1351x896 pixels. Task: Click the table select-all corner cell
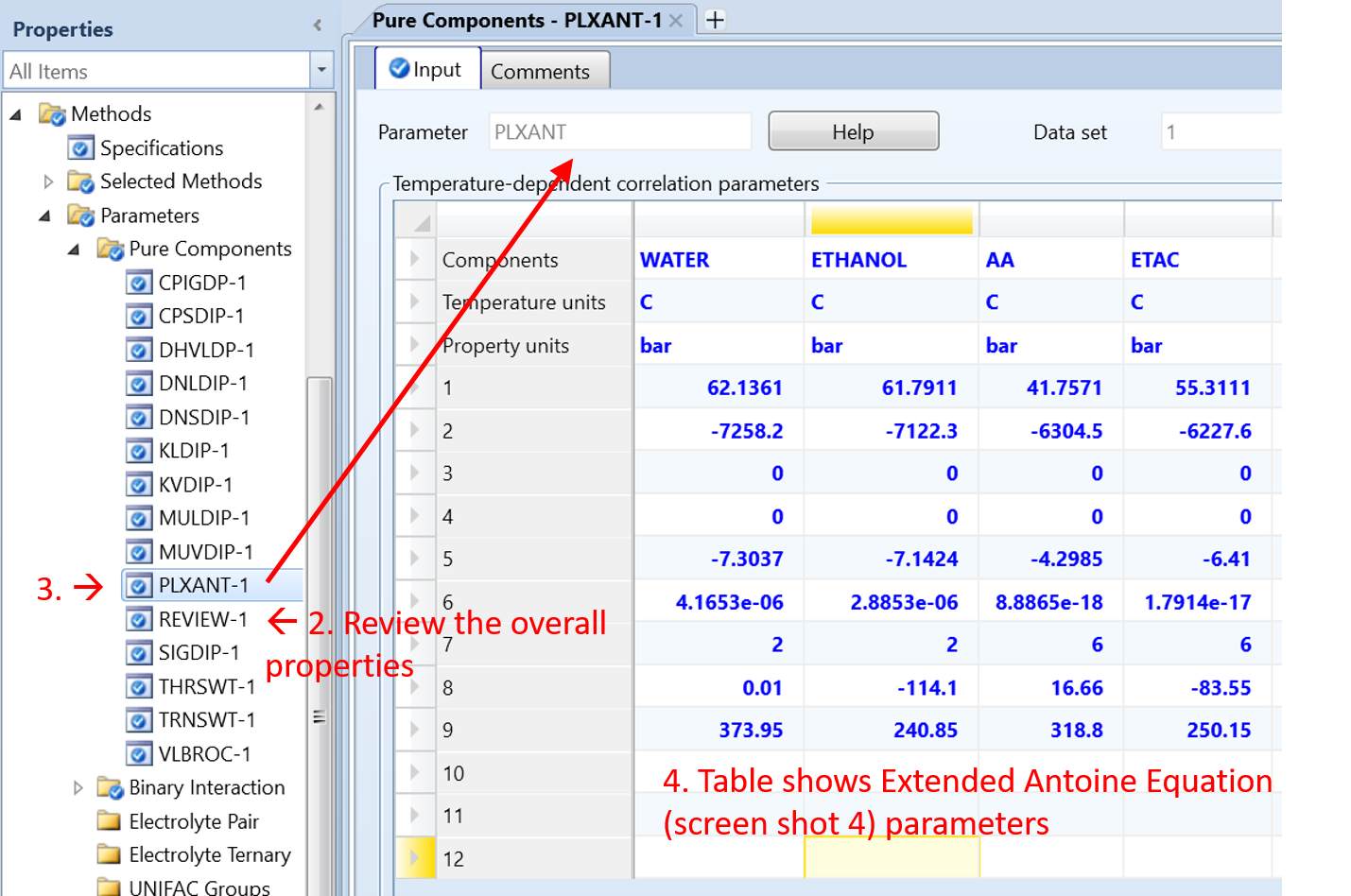(415, 219)
